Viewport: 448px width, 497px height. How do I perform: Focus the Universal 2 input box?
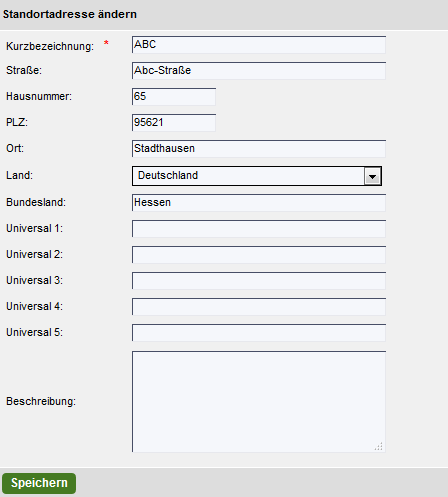tap(259, 255)
